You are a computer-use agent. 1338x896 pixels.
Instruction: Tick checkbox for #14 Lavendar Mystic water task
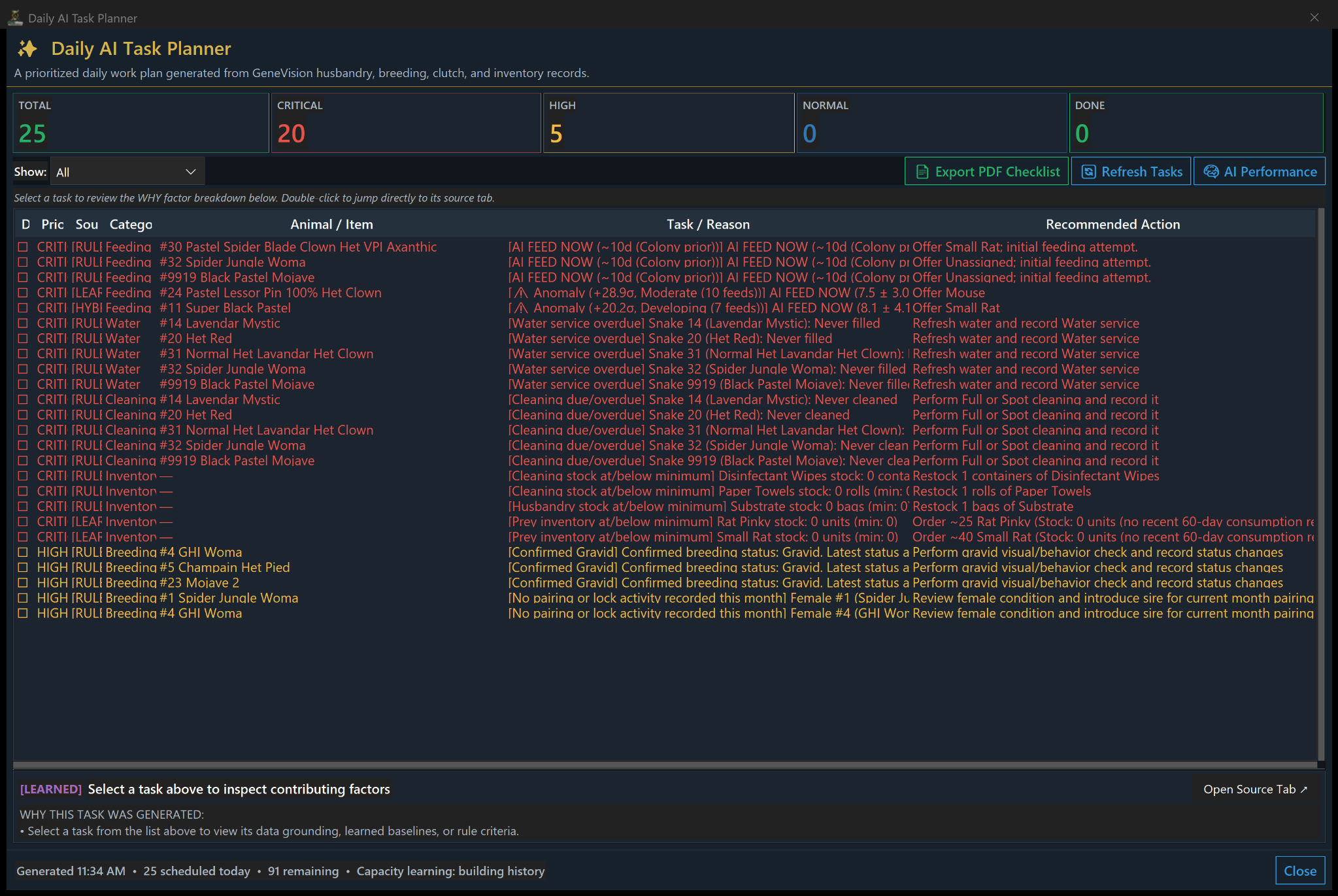[x=23, y=324]
